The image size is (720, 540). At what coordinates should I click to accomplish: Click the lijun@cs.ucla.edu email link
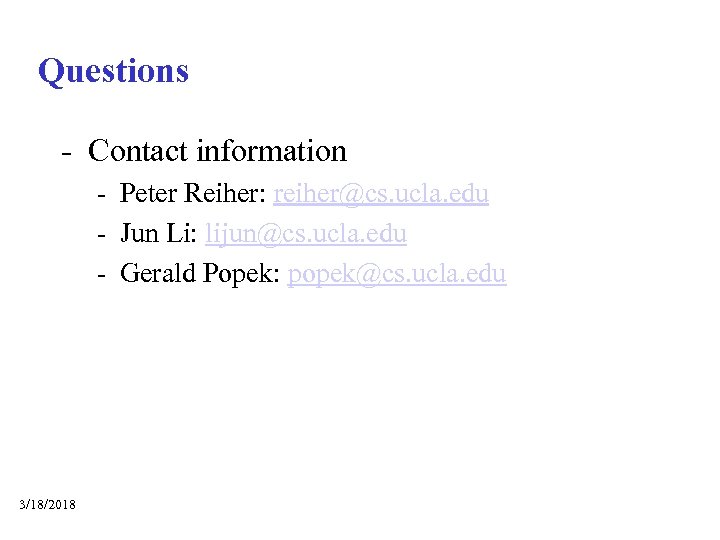306,234
